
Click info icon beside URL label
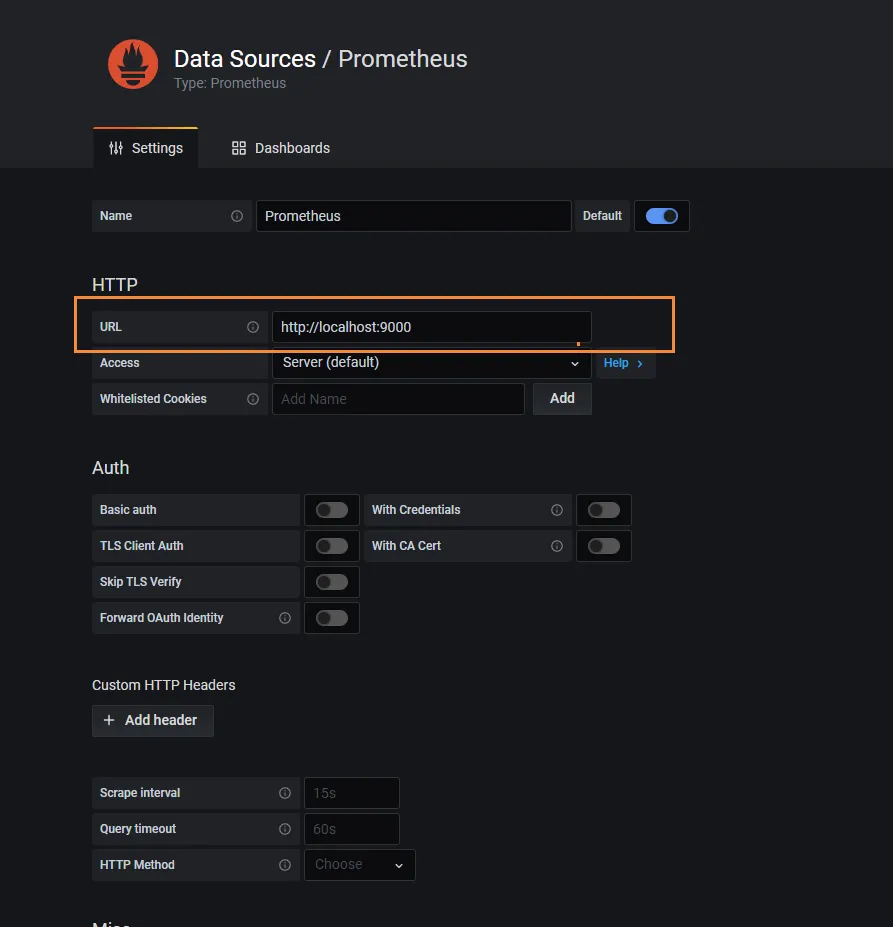pyautogui.click(x=253, y=327)
